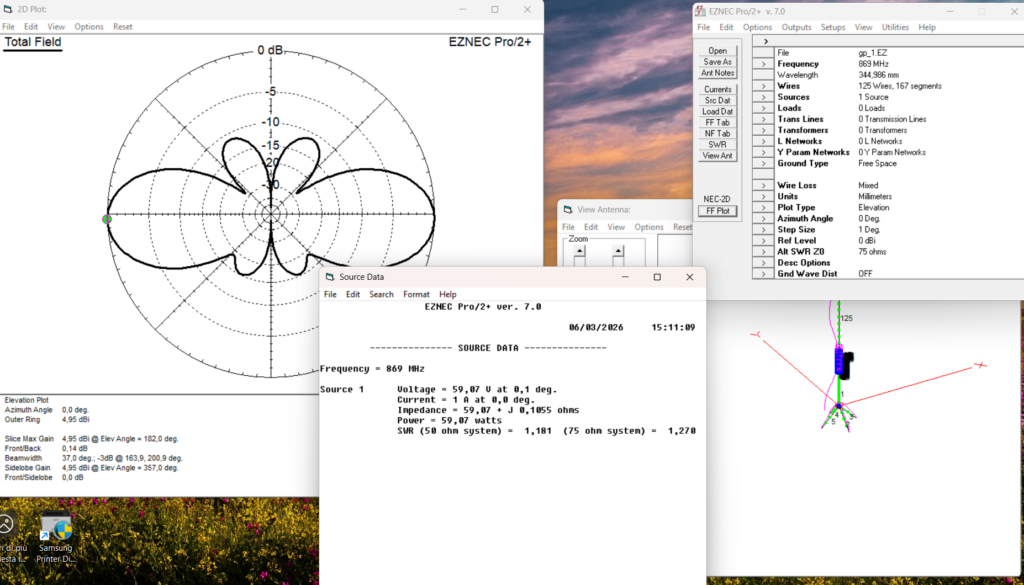Click the View Ant button

[717, 156]
